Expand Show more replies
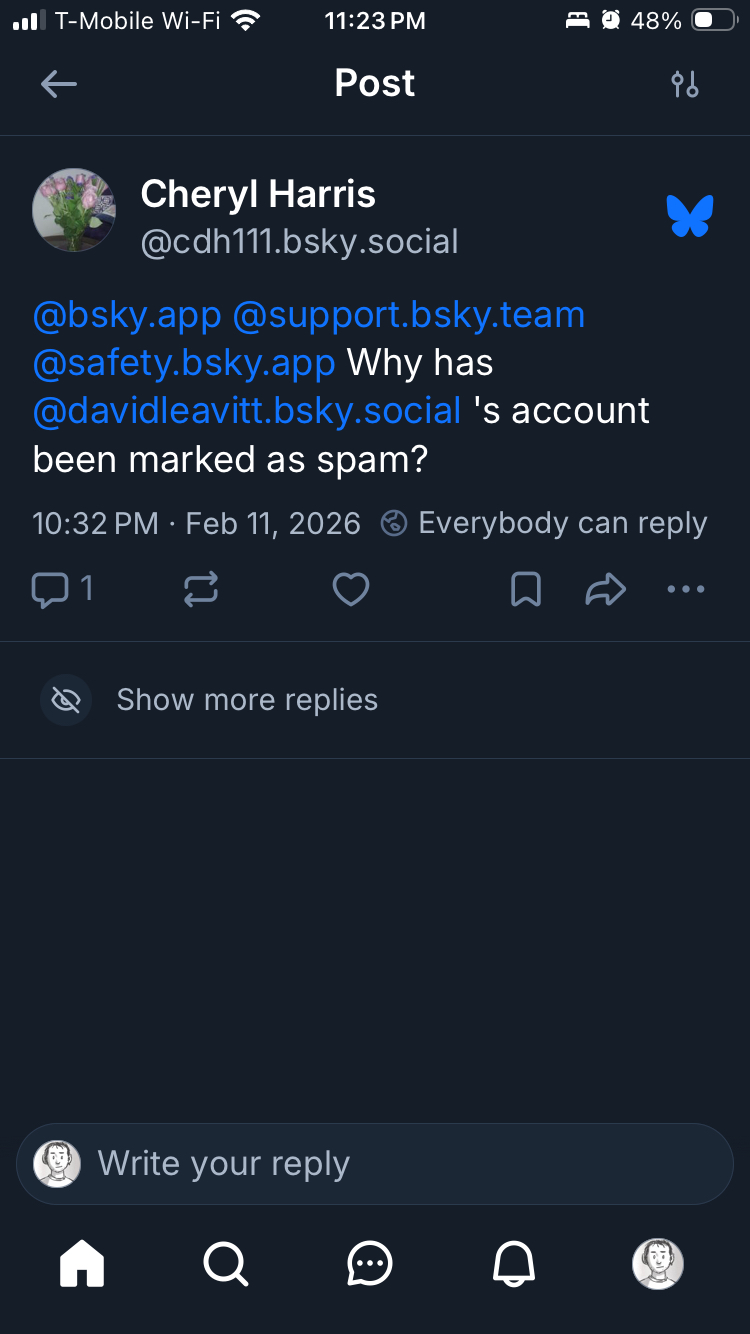 click(247, 700)
